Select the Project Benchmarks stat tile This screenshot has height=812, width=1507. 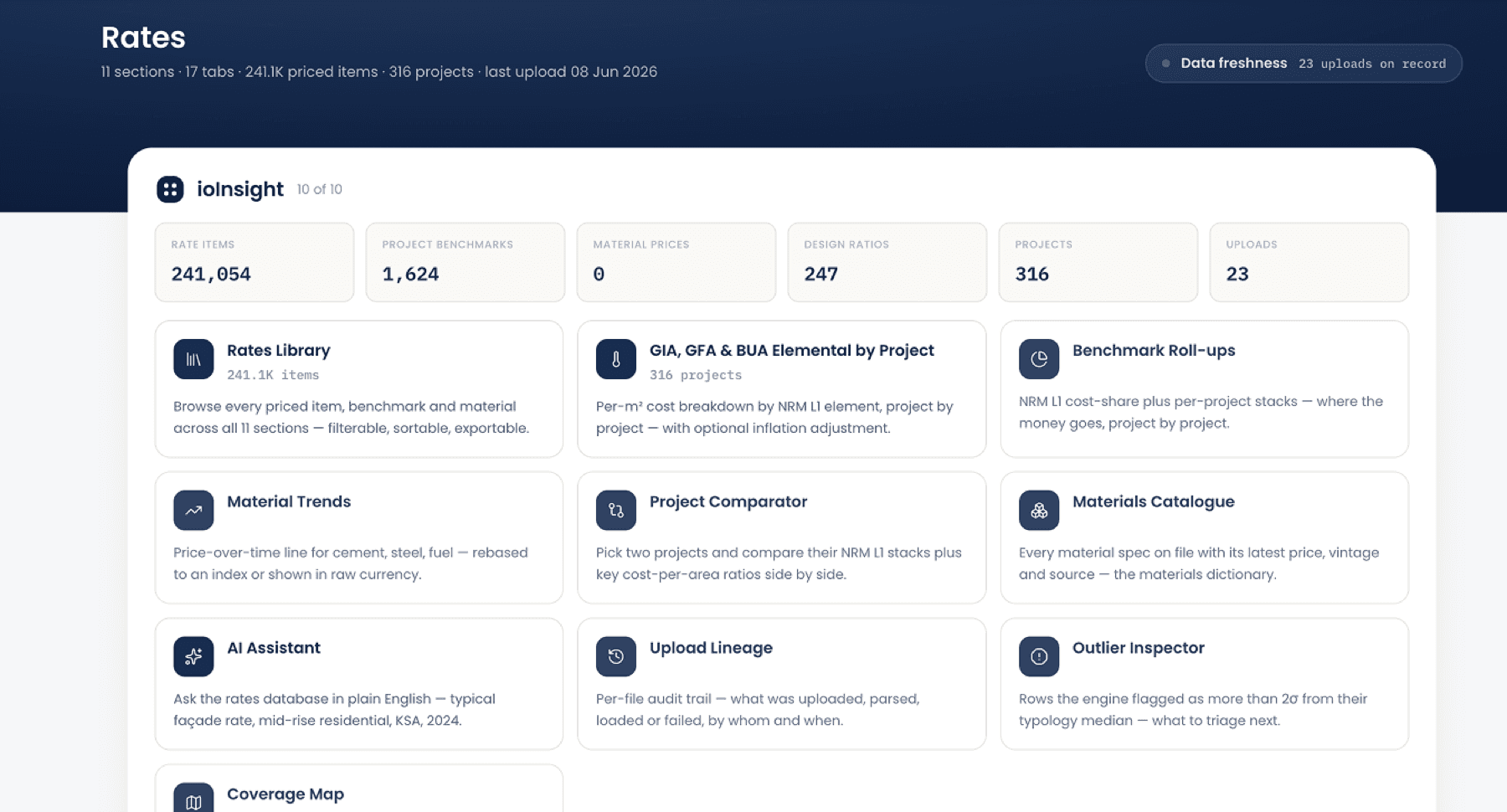465,262
